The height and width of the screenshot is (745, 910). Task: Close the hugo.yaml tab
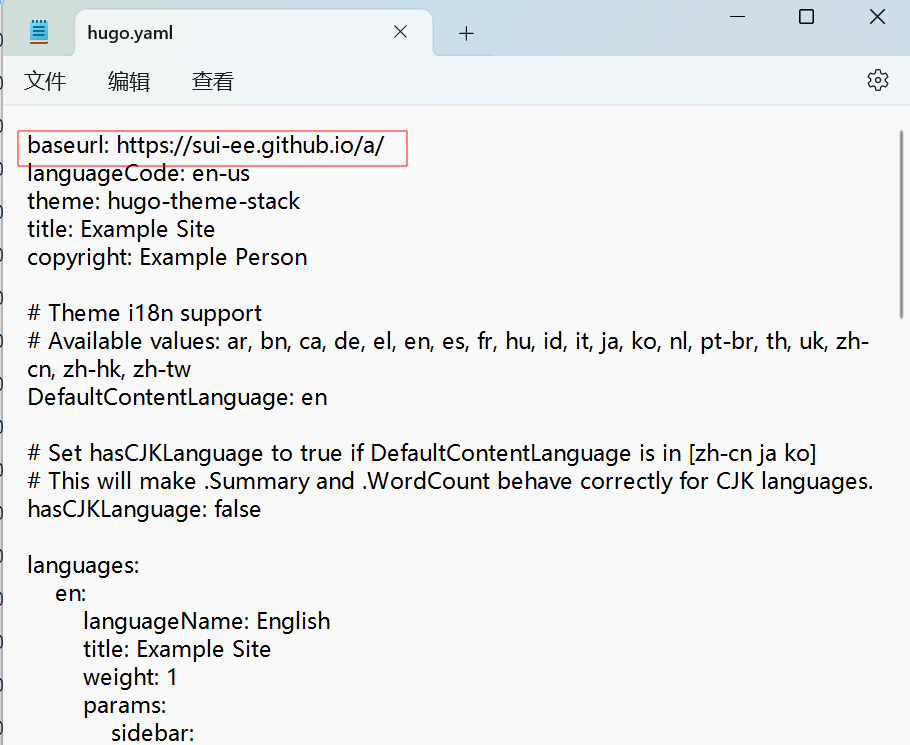(x=400, y=32)
